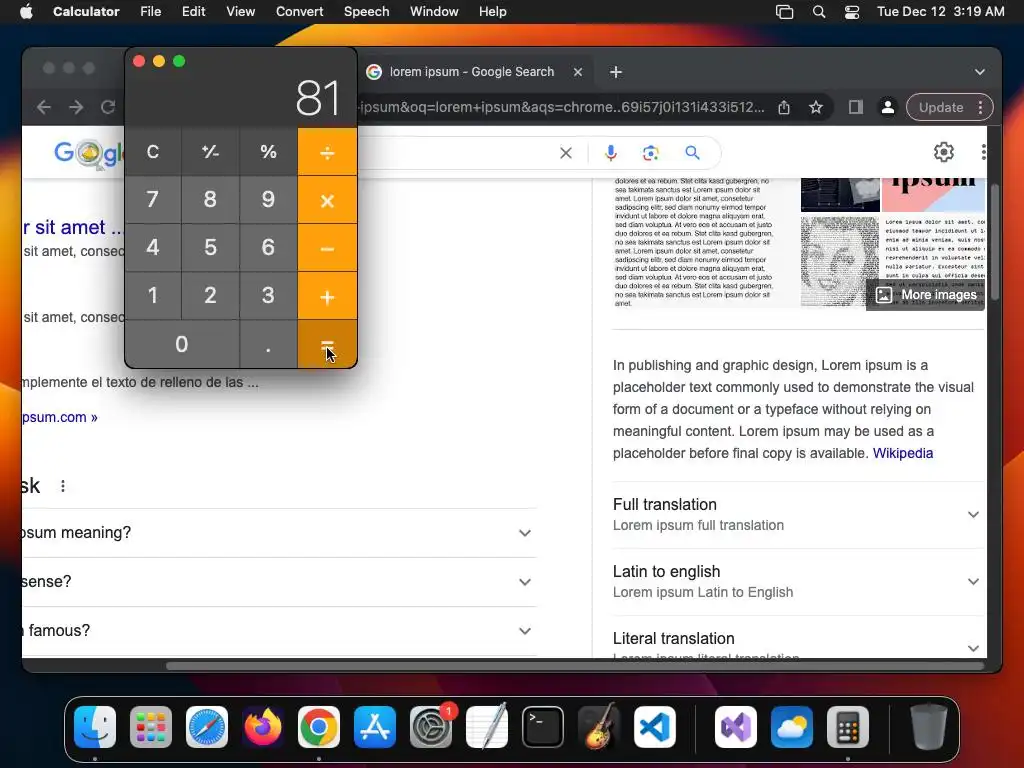The height and width of the screenshot is (768, 1024).
Task: Open the Help menu
Action: pyautogui.click(x=492, y=12)
